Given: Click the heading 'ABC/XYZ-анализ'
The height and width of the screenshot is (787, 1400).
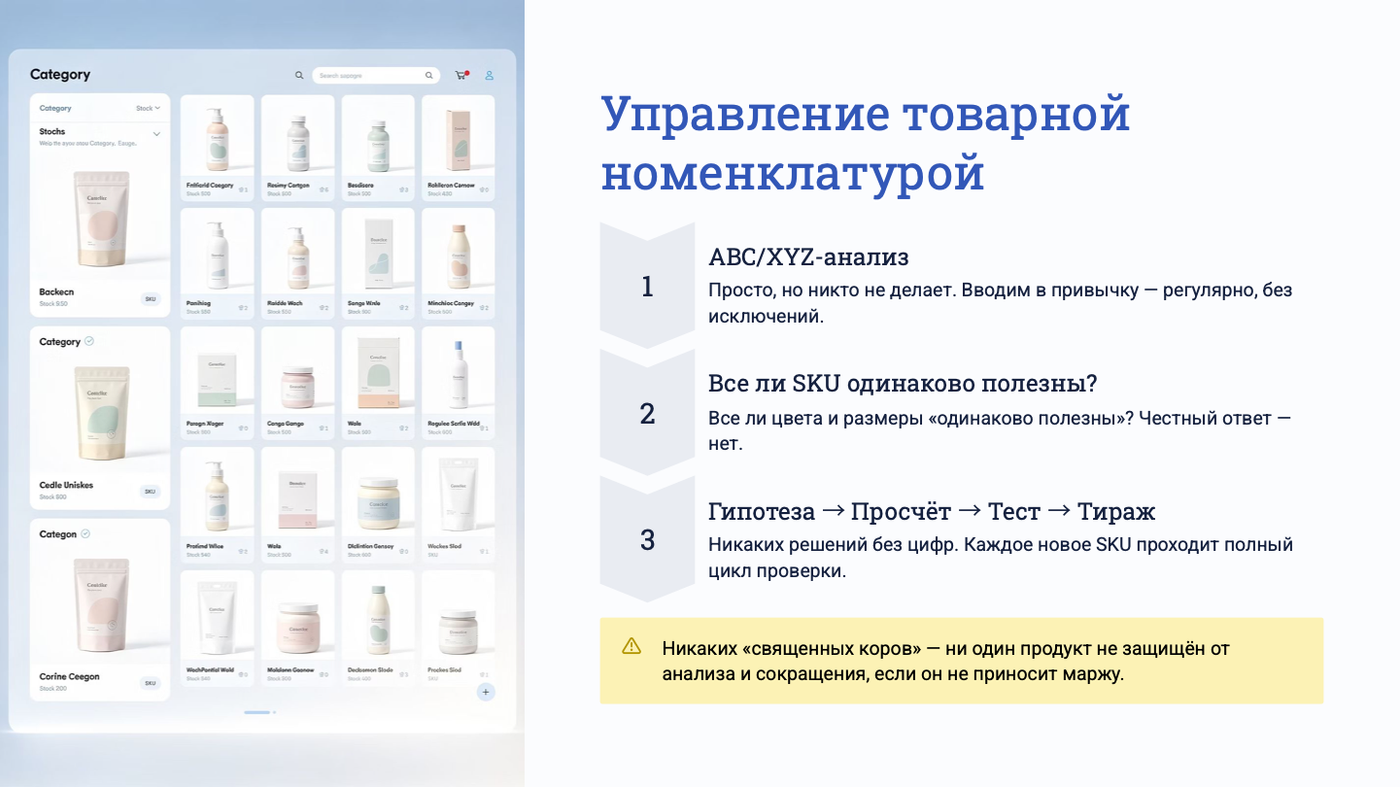Looking at the screenshot, I should pyautogui.click(x=808, y=257).
